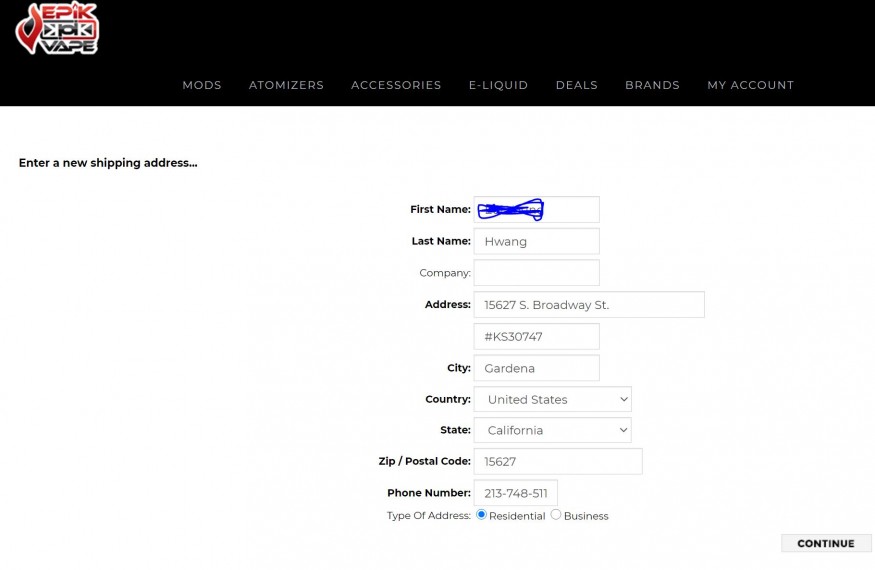Select Residential address type

tap(482, 515)
